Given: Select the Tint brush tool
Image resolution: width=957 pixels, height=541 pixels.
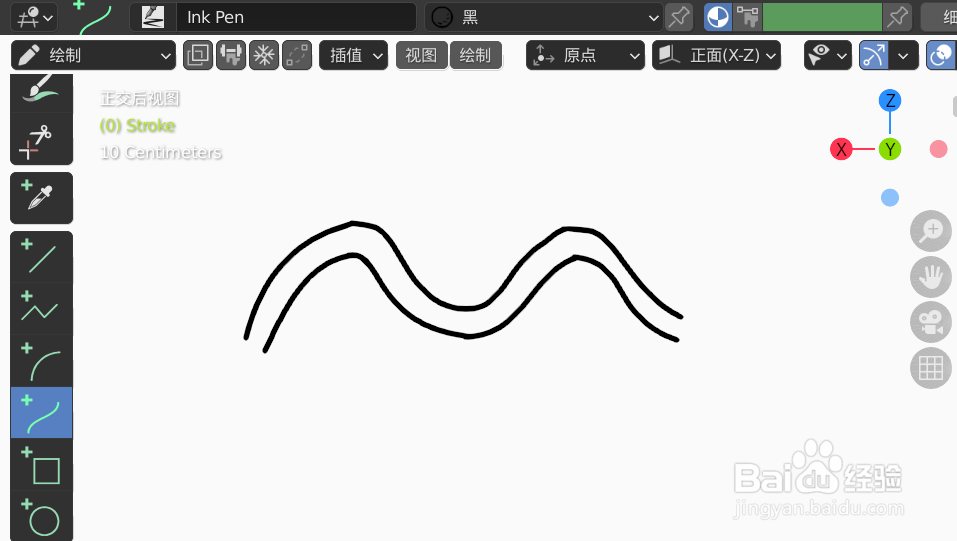Looking at the screenshot, I should coord(42,92).
